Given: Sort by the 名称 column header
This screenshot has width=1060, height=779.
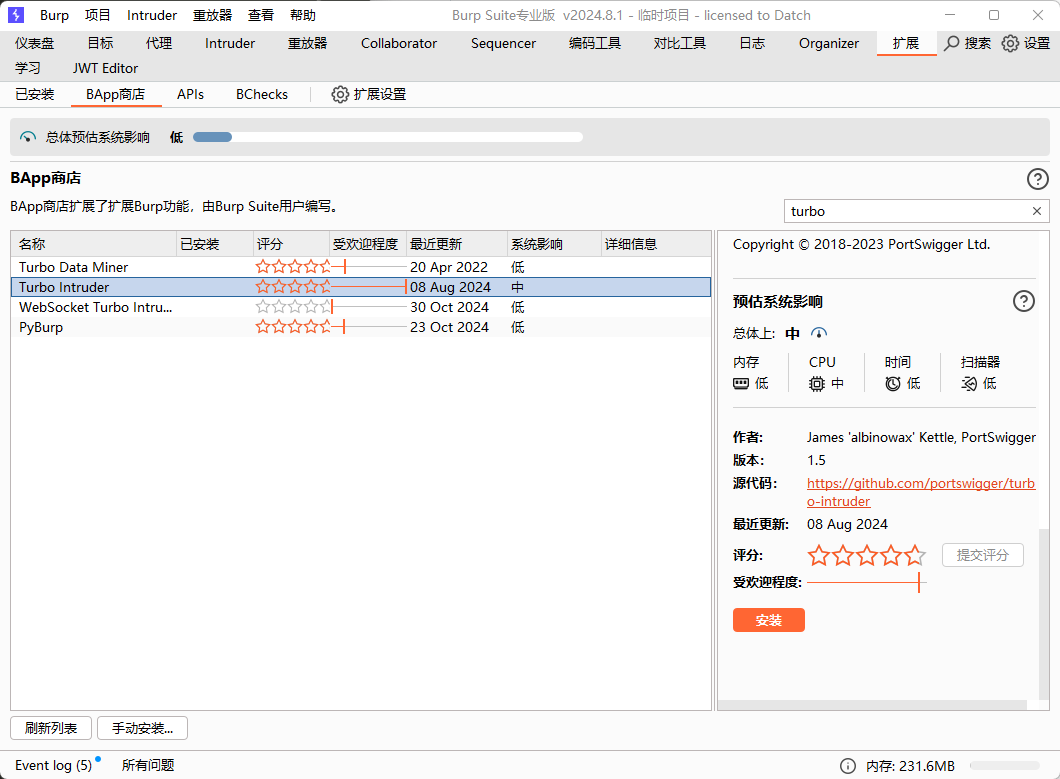Looking at the screenshot, I should pyautogui.click(x=94, y=244).
